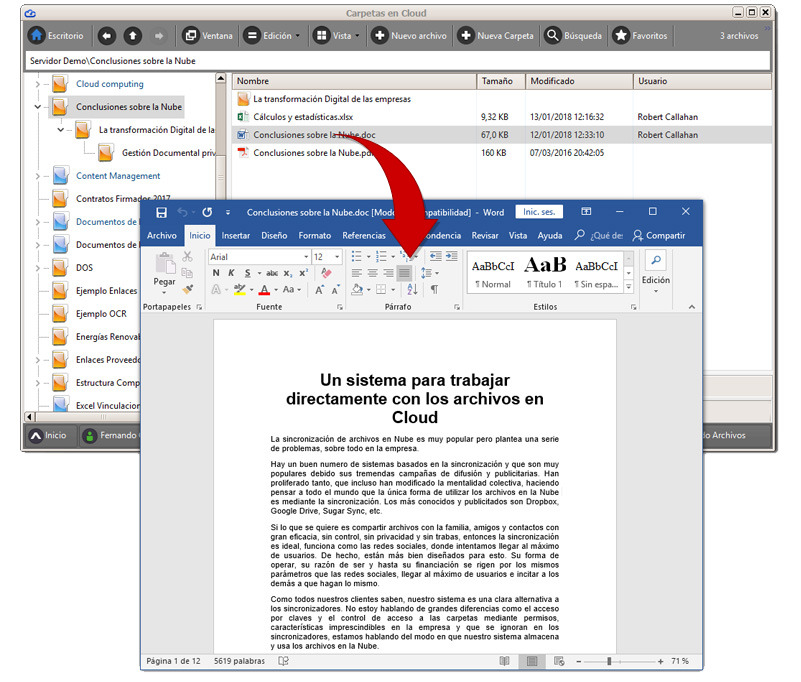This screenshot has width=801, height=682.
Task: Open the Arial font name dropdown
Action: 306,257
